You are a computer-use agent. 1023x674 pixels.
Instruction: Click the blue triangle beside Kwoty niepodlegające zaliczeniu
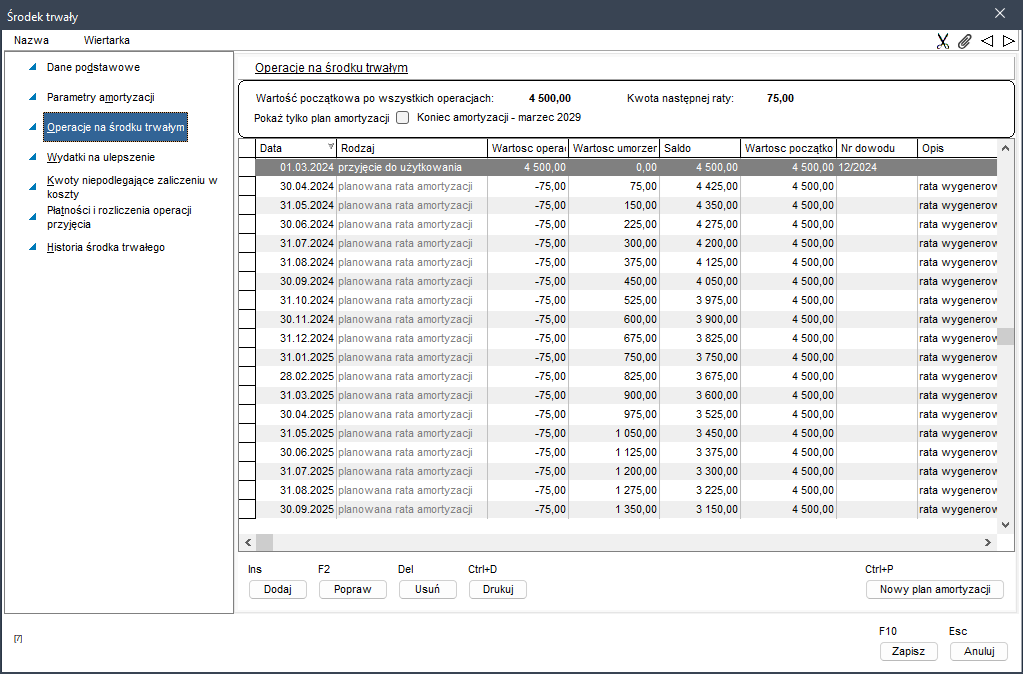tap(33, 187)
